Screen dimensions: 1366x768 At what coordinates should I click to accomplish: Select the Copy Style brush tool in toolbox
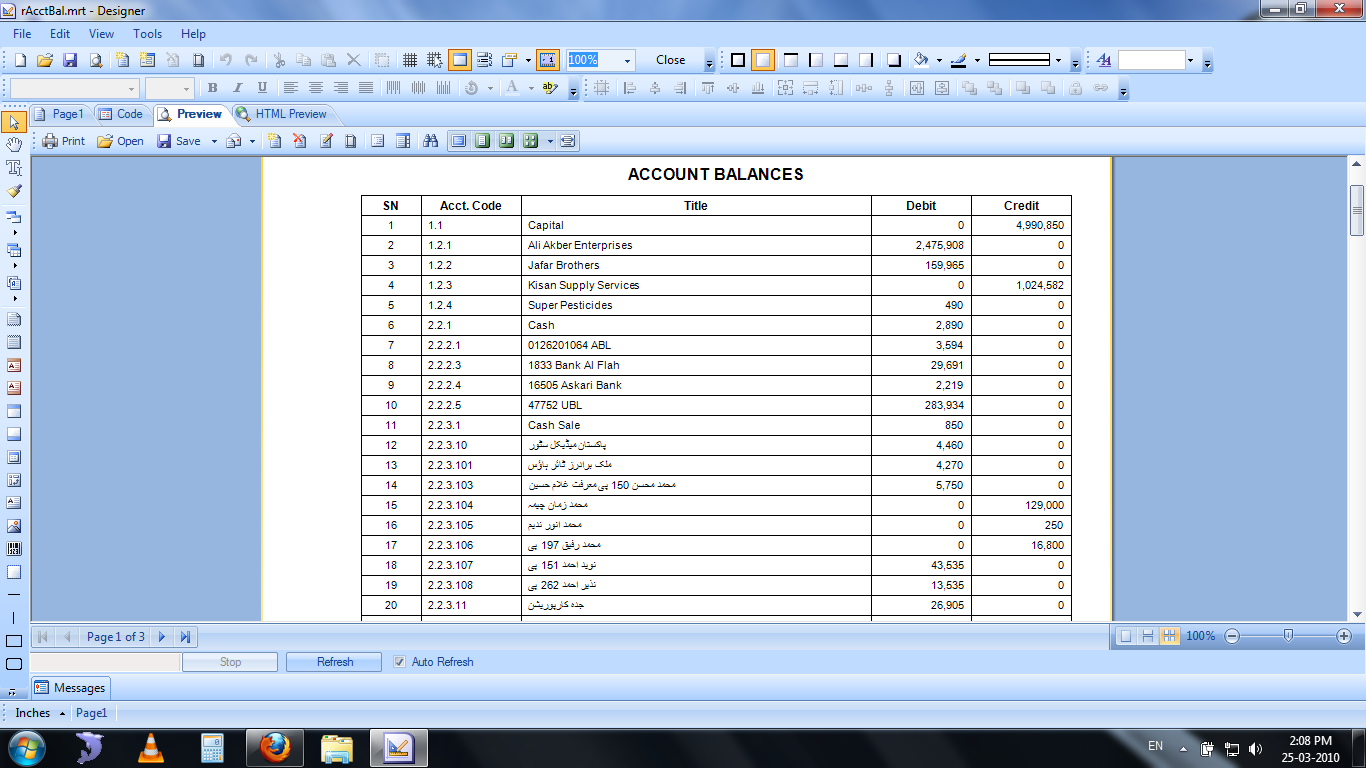tap(14, 190)
